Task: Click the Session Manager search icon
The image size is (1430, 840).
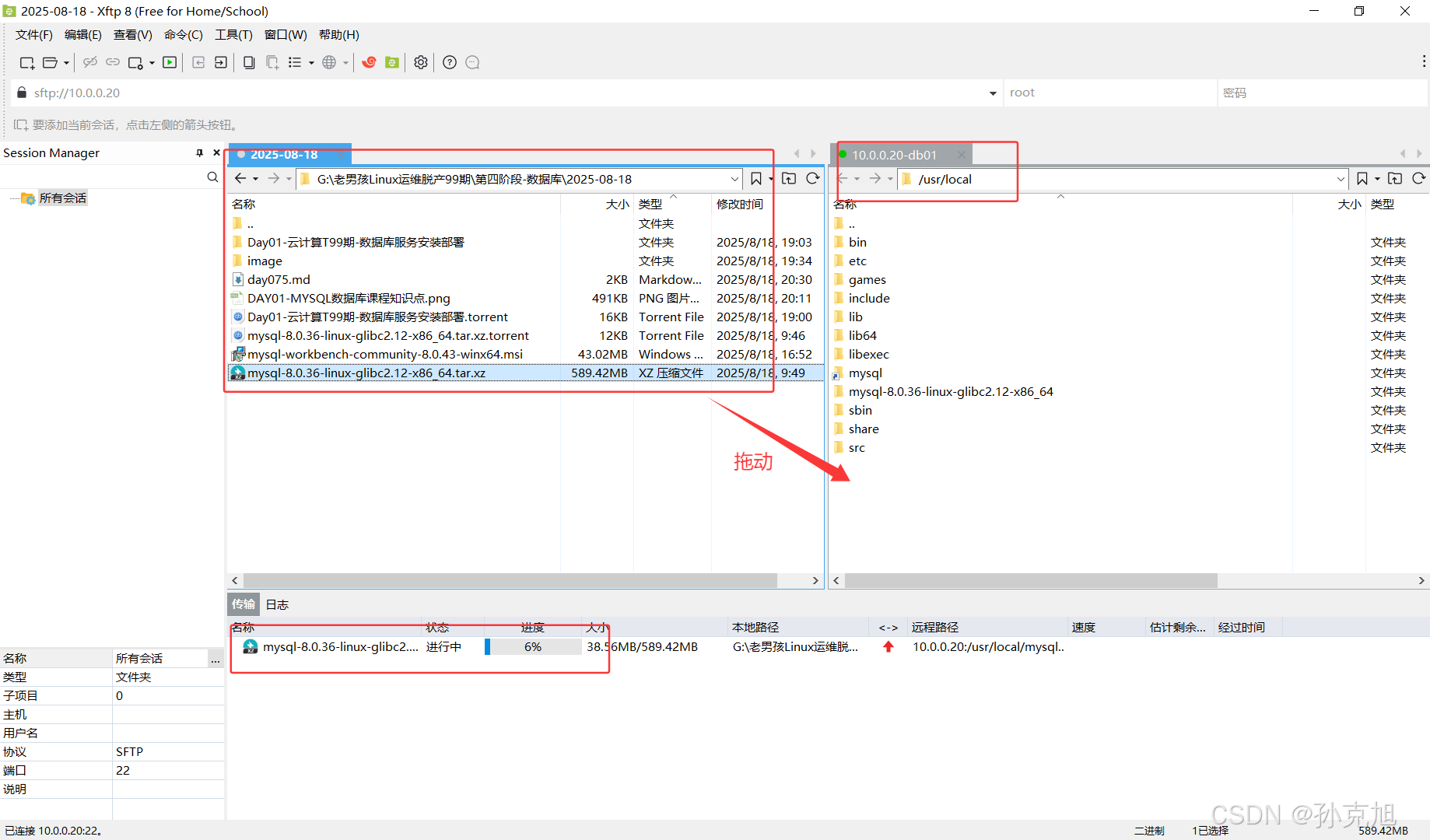Action: click(212, 177)
